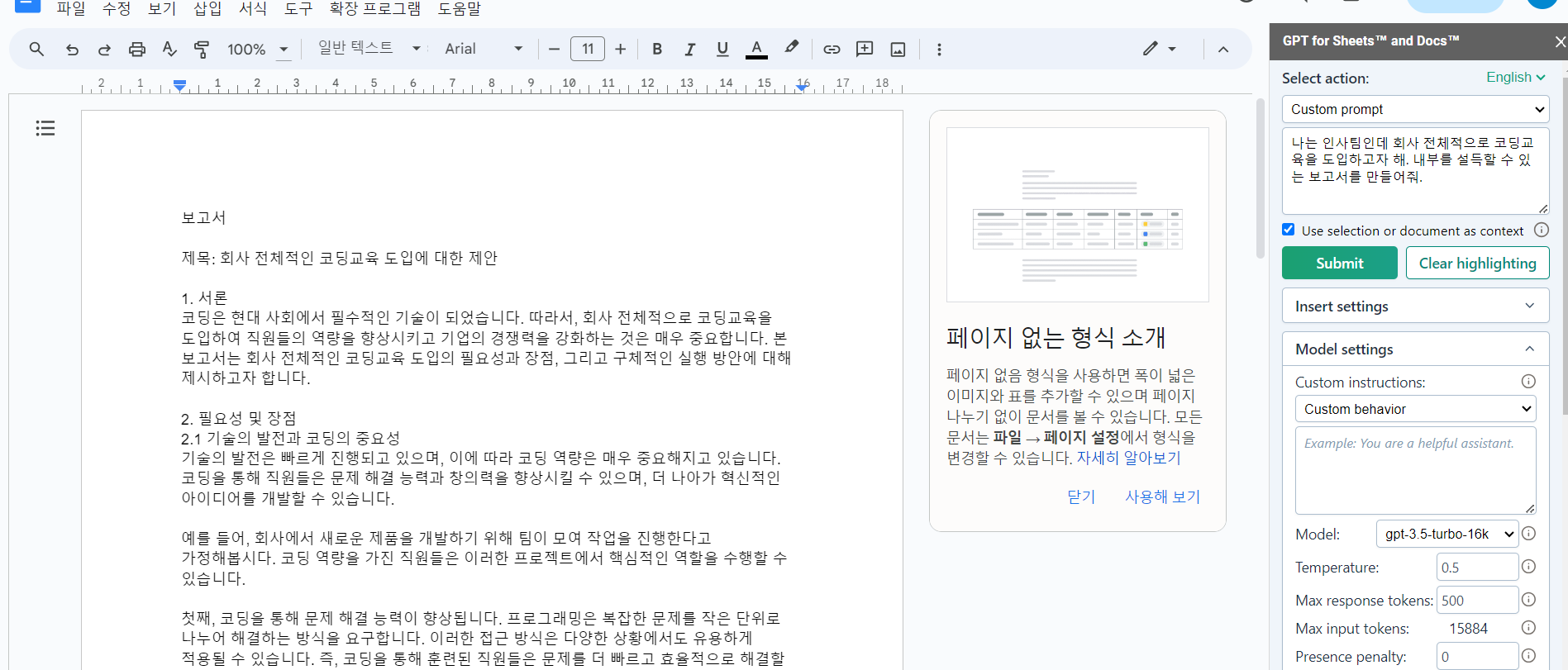
Task: Run spelling and grammar check
Action: pyautogui.click(x=169, y=50)
